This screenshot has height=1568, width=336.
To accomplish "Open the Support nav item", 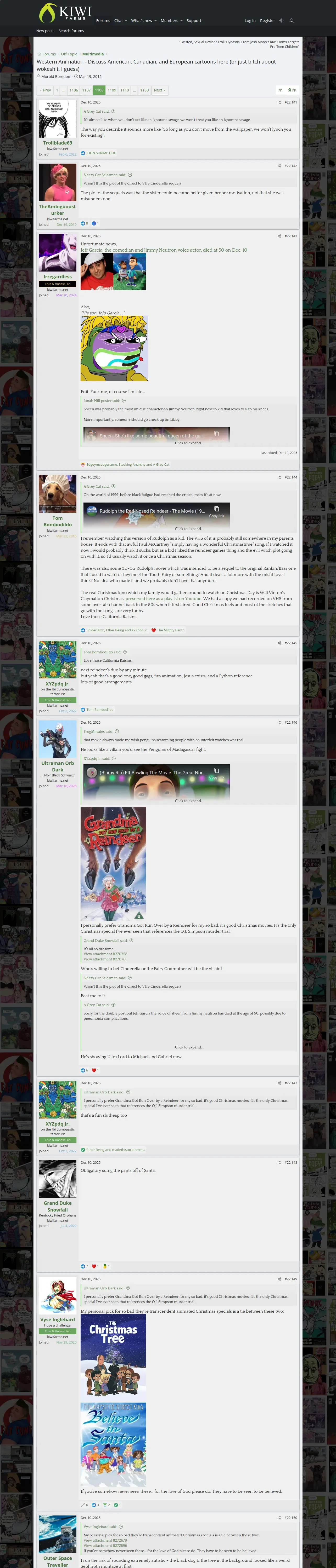I will point(194,21).
